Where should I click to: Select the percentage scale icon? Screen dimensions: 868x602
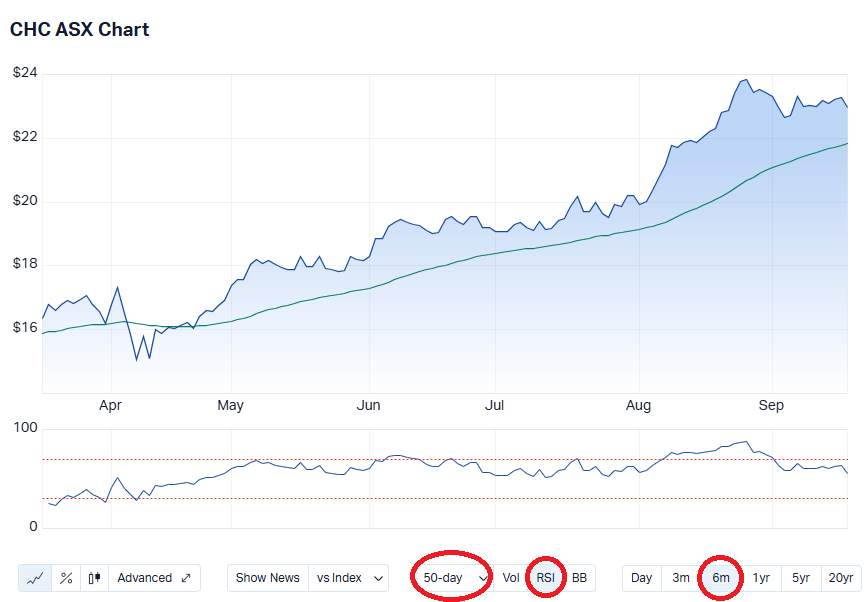[66, 578]
